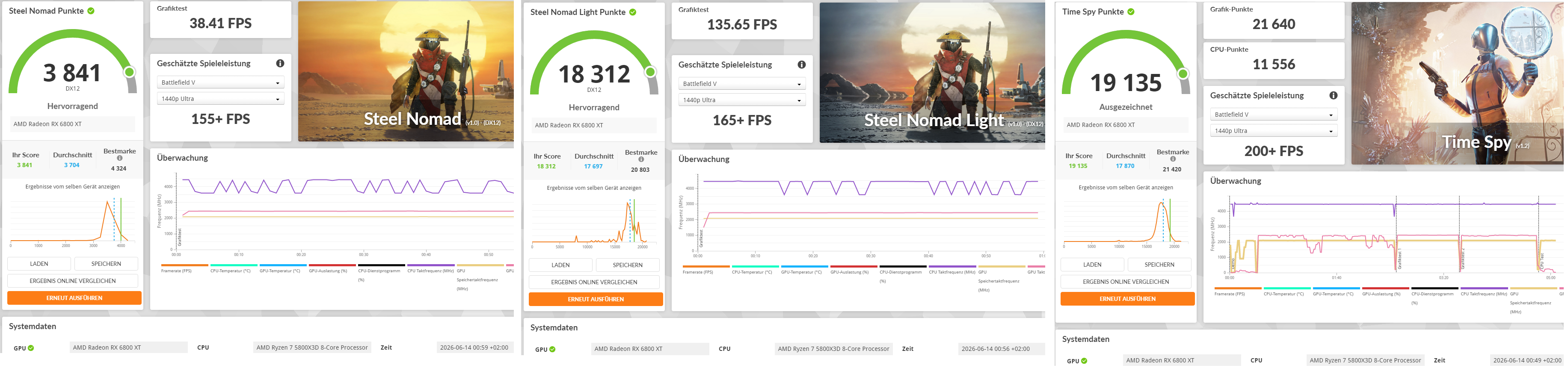Screen dimensions: 1568x368
Task: Click SPEICHERN button in Time Spy panel
Action: point(1159,265)
